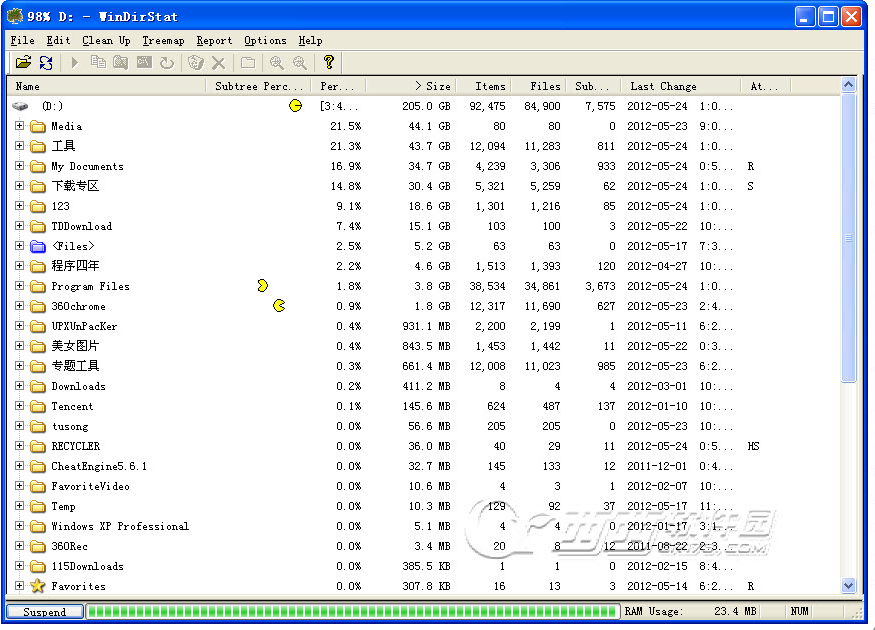This screenshot has height=630, width=875.
Task: Expand the Media folder node
Action: (x=20, y=126)
